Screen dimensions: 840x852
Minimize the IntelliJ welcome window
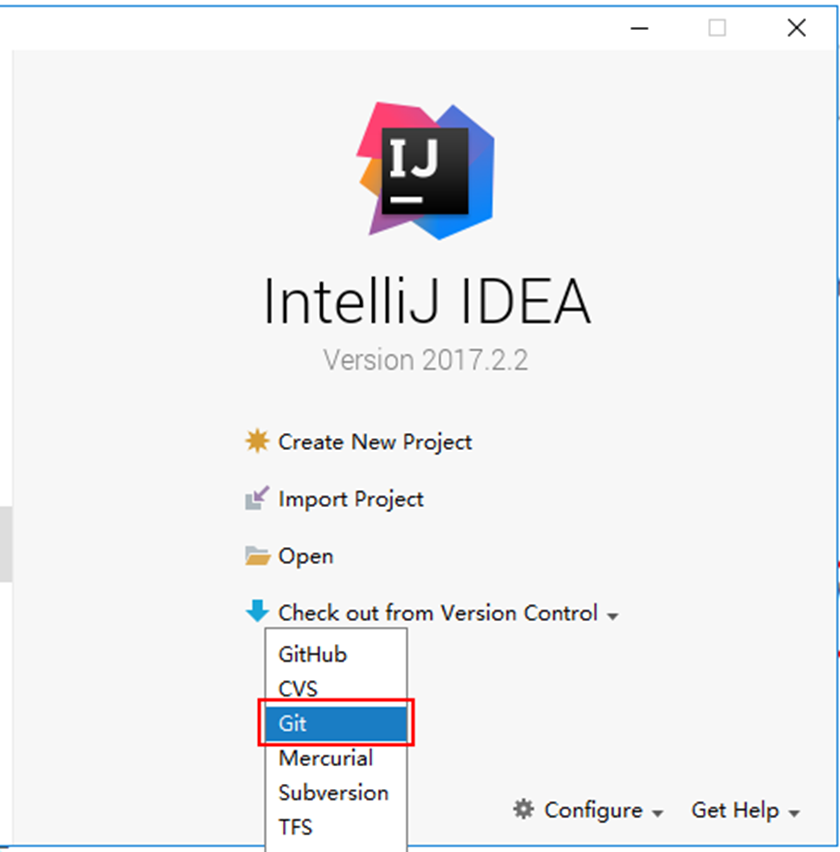click(640, 28)
